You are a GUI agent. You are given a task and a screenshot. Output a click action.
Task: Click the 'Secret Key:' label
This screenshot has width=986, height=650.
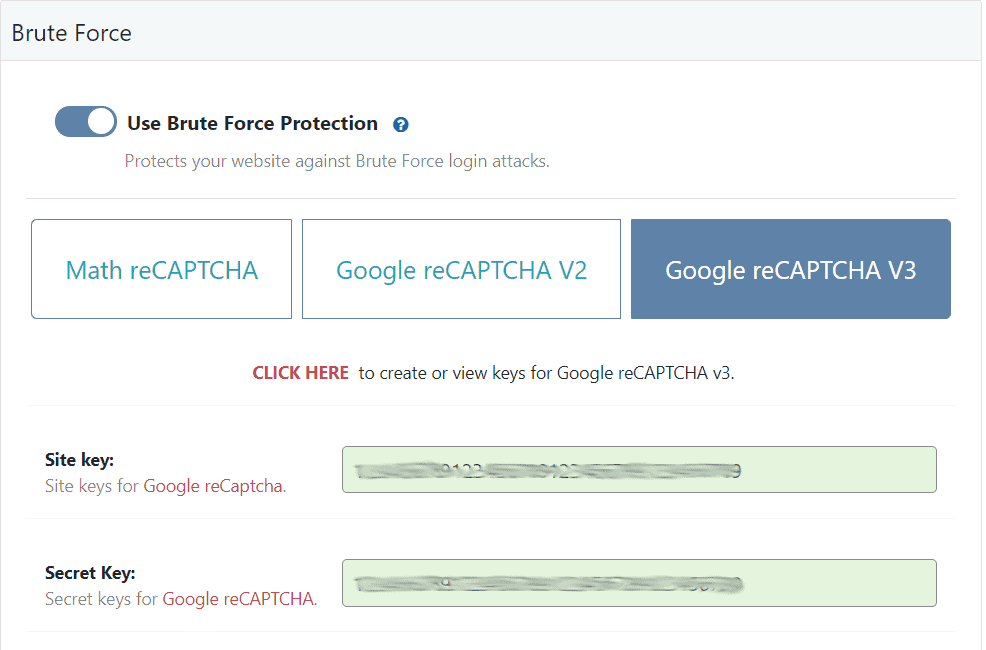click(x=90, y=573)
